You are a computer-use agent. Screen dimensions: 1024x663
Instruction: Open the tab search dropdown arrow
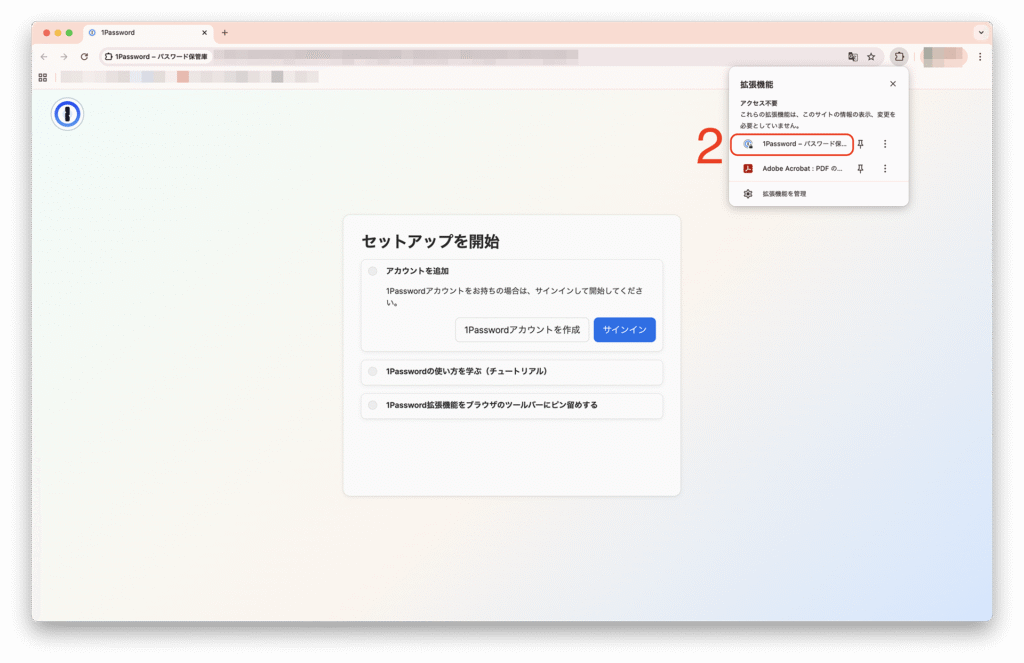tap(981, 33)
